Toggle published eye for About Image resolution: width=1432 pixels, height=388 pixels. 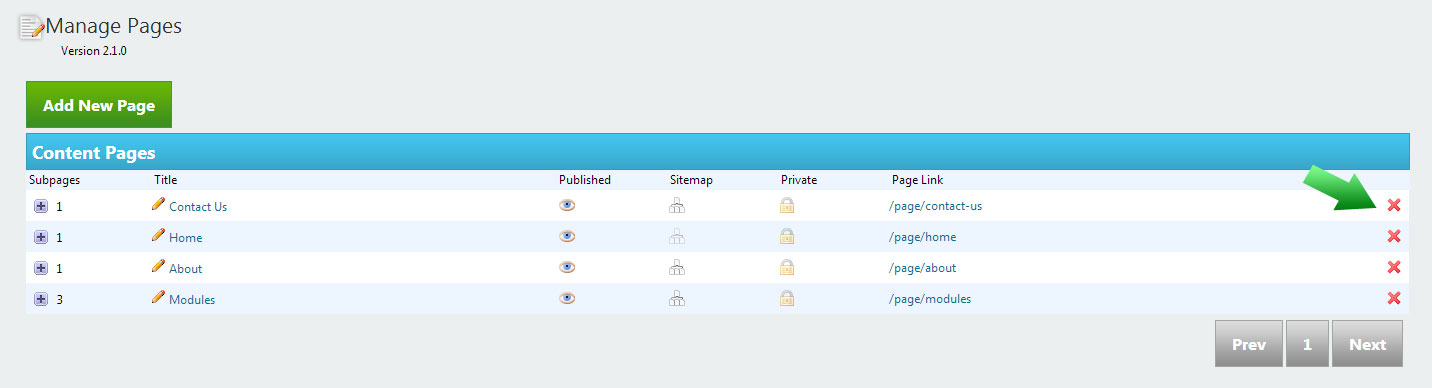[567, 267]
